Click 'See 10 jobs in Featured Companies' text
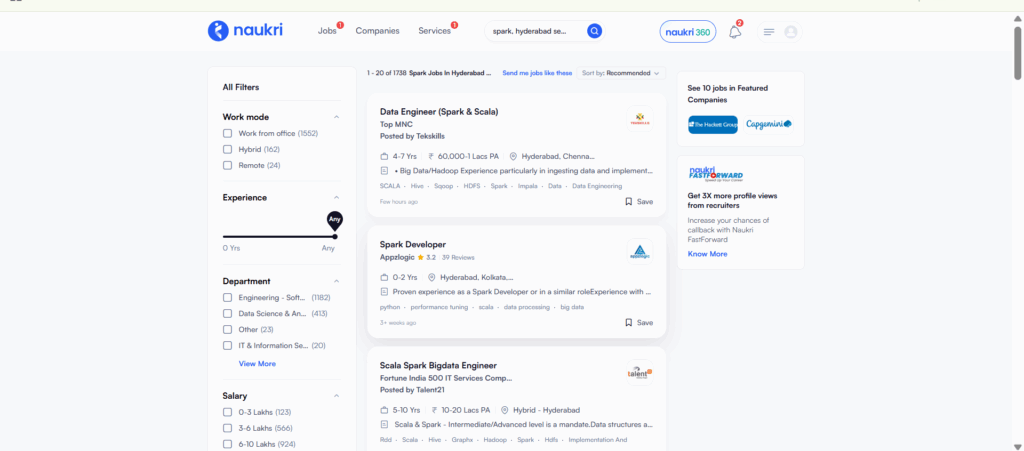 (728, 94)
